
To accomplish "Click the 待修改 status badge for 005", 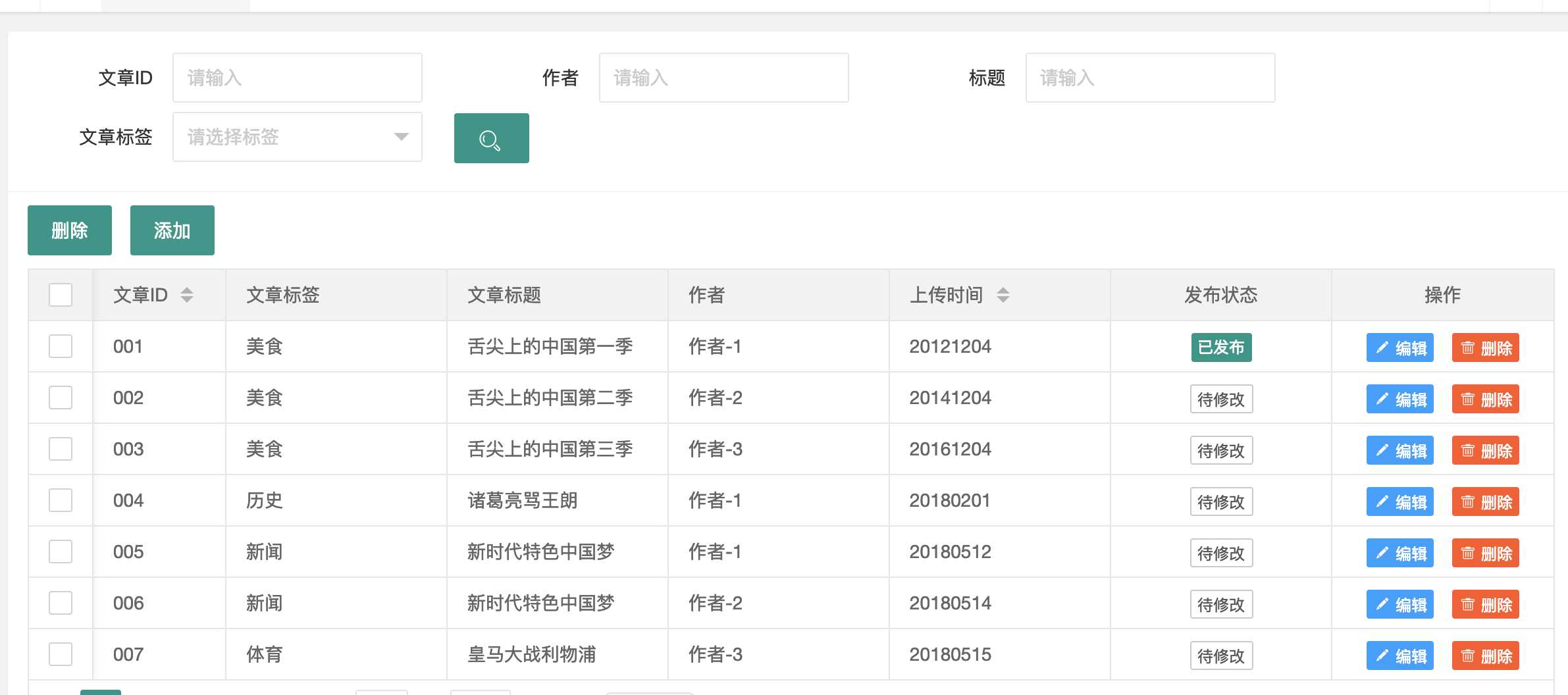I will 1221,553.
